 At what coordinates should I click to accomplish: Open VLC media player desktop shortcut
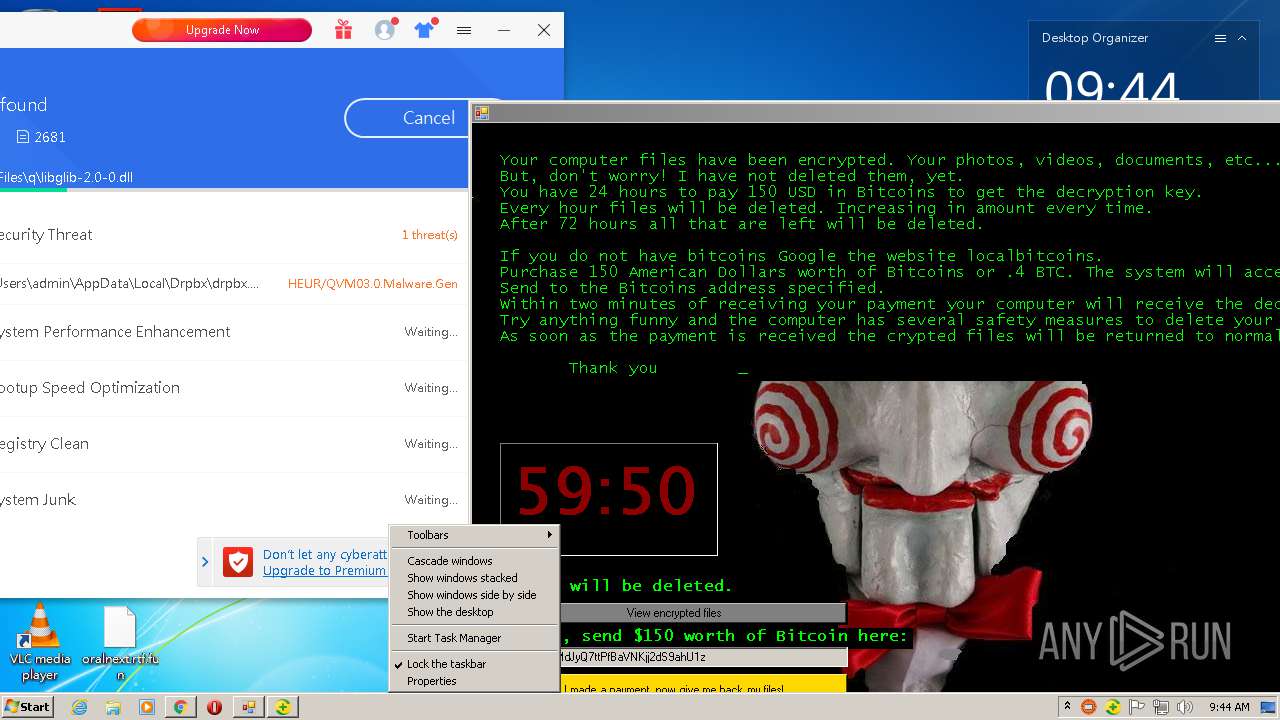click(x=40, y=642)
